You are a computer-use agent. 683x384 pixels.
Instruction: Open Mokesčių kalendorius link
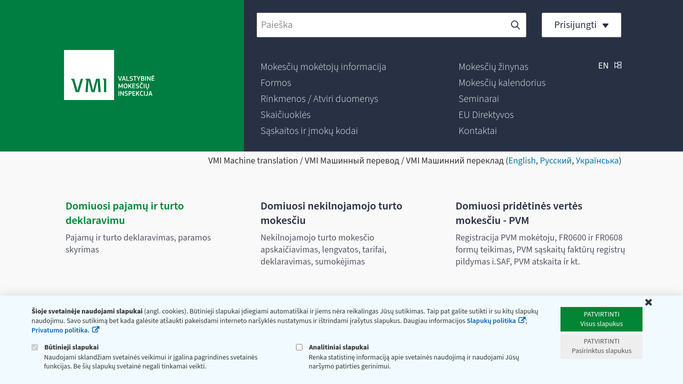pyautogui.click(x=502, y=83)
